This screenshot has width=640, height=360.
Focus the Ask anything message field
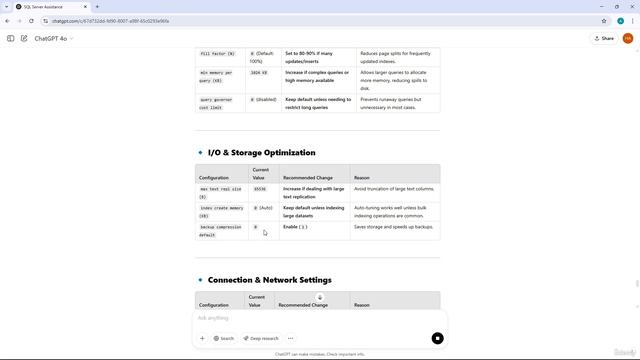pos(320,318)
